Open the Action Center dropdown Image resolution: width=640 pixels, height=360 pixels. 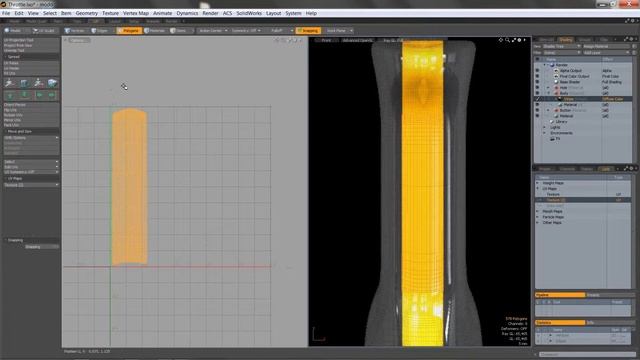click(x=213, y=31)
